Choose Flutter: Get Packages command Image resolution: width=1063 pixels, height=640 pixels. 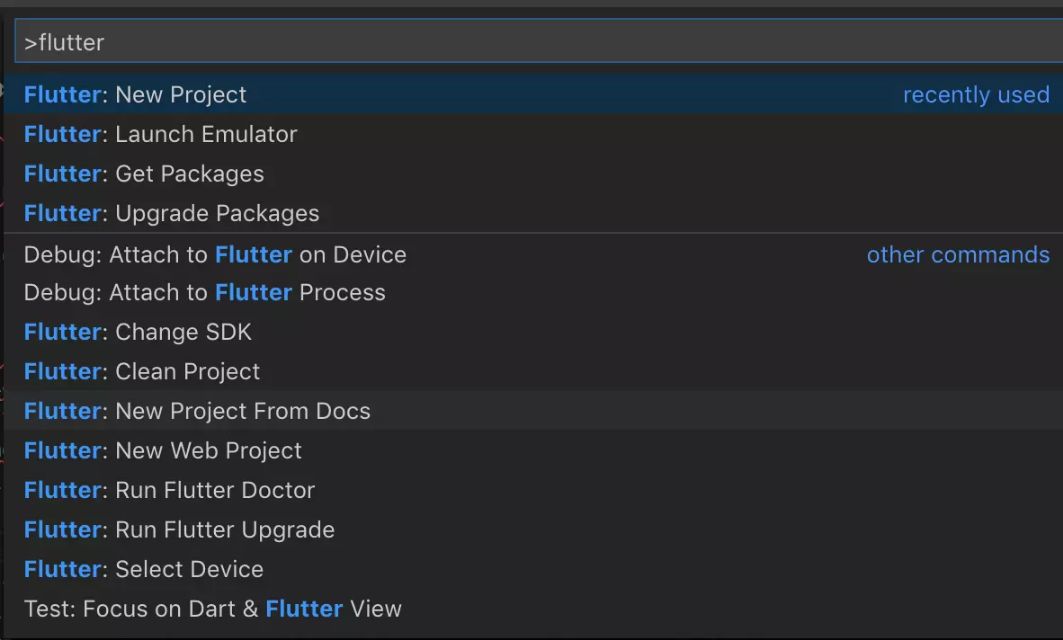coord(144,174)
